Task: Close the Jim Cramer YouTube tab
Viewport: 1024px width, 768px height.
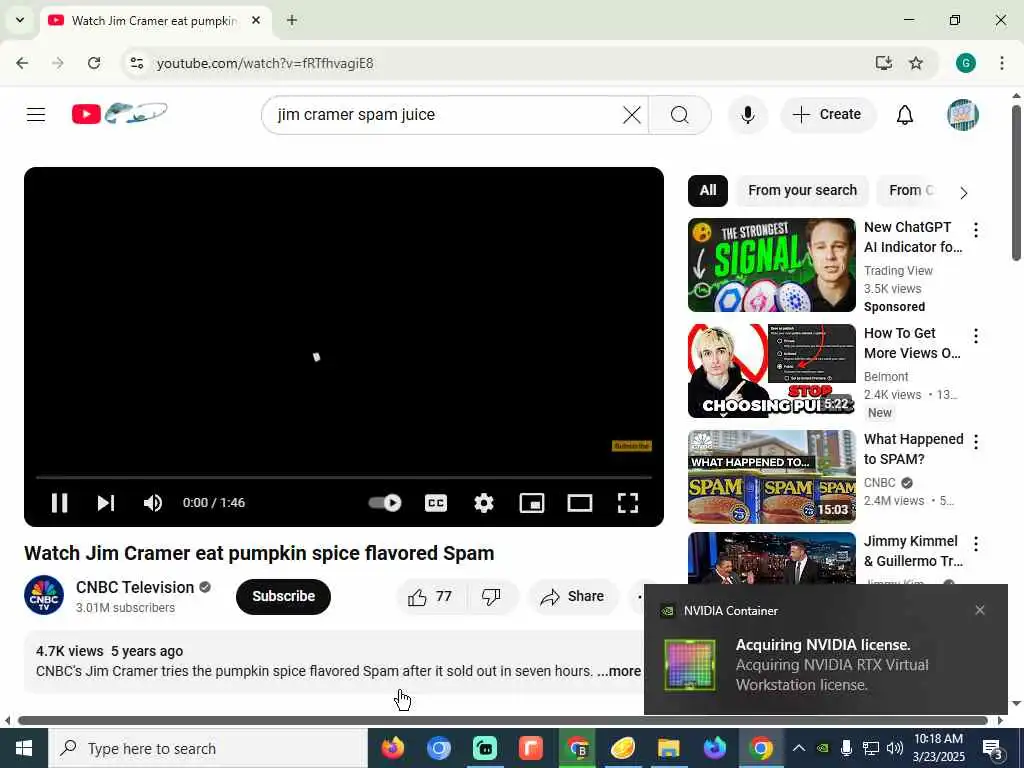Action: (x=256, y=21)
